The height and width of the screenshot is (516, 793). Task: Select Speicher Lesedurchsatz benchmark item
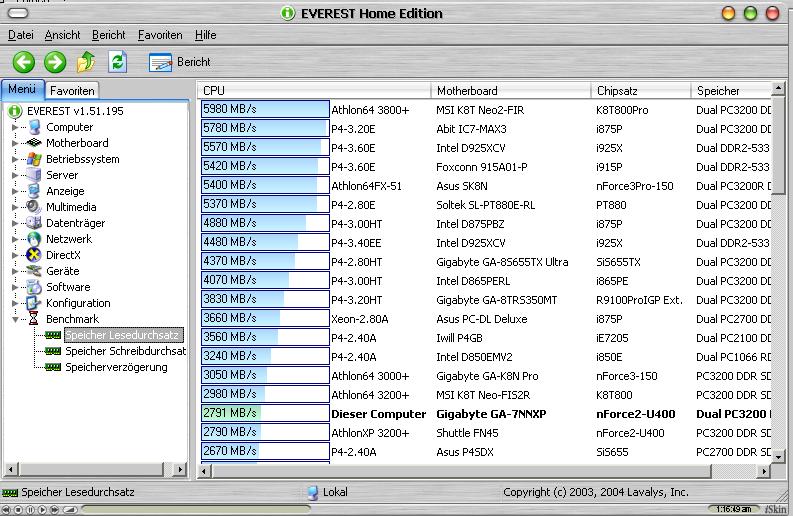coord(123,335)
